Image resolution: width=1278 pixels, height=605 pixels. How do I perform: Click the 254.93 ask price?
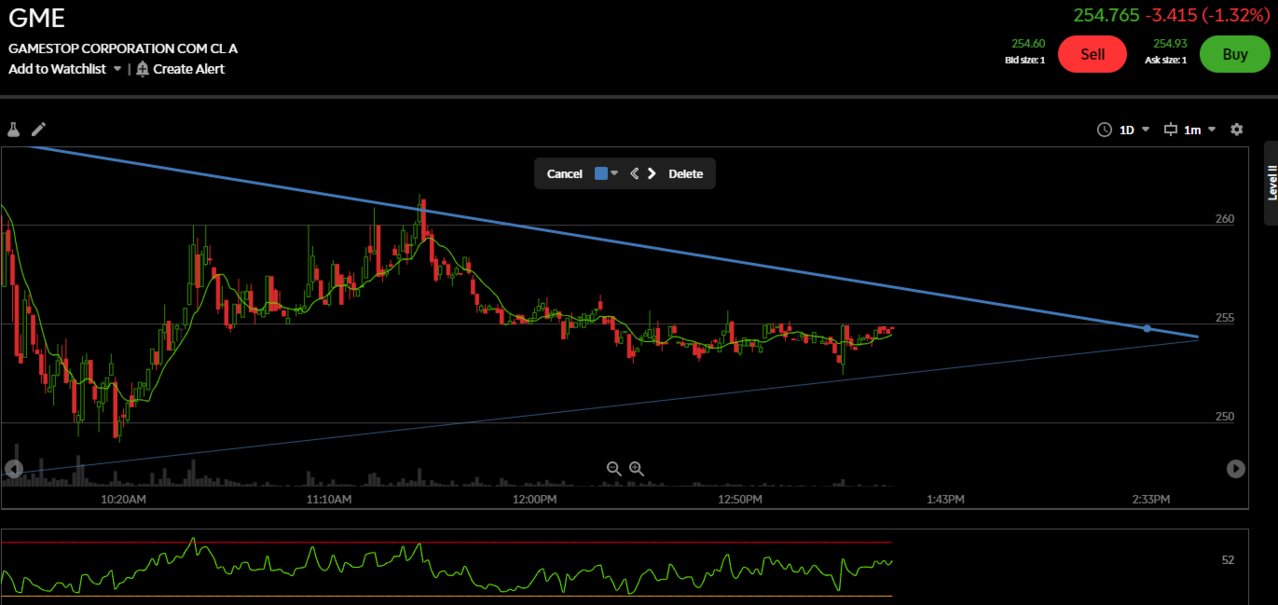click(x=1170, y=43)
